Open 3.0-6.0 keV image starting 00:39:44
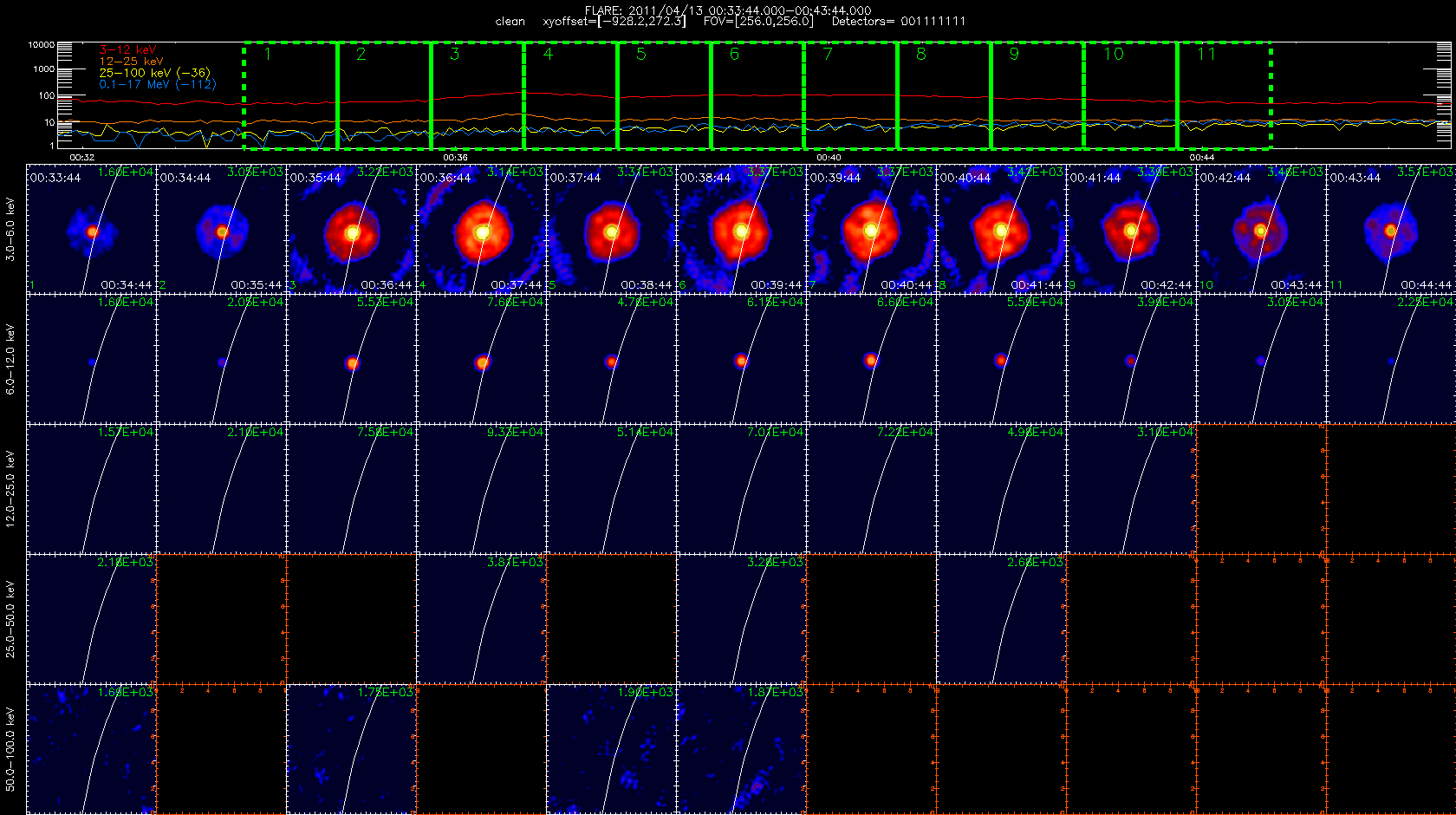 (872, 230)
